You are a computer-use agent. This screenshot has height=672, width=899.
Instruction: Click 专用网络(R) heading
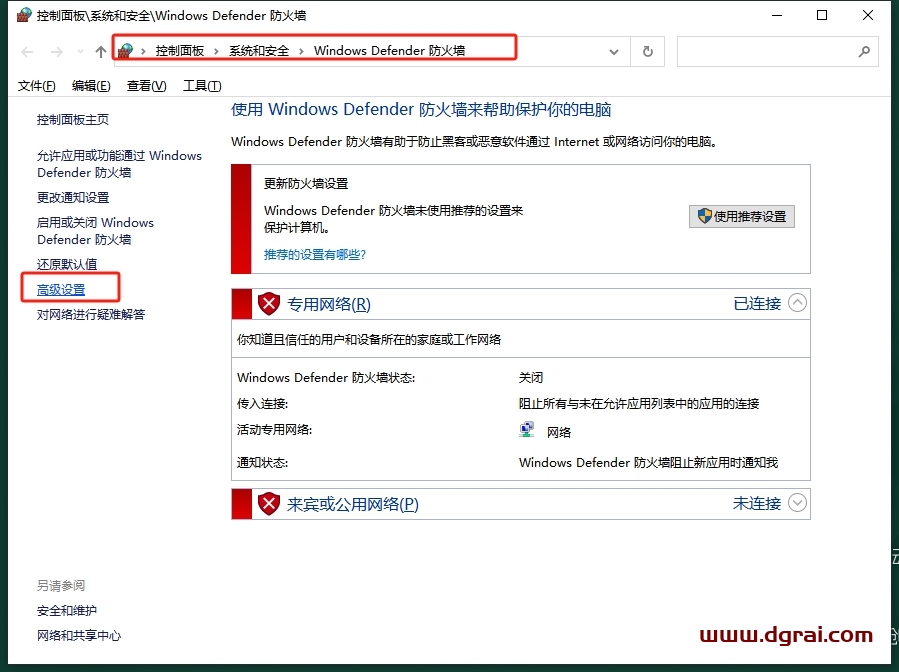click(329, 304)
